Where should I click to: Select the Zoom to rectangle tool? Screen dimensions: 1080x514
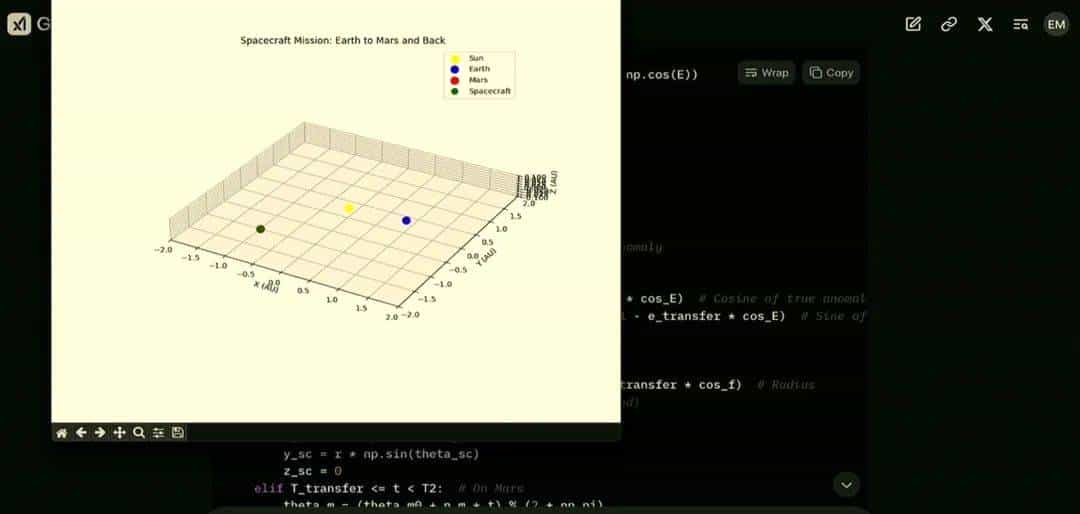[138, 433]
